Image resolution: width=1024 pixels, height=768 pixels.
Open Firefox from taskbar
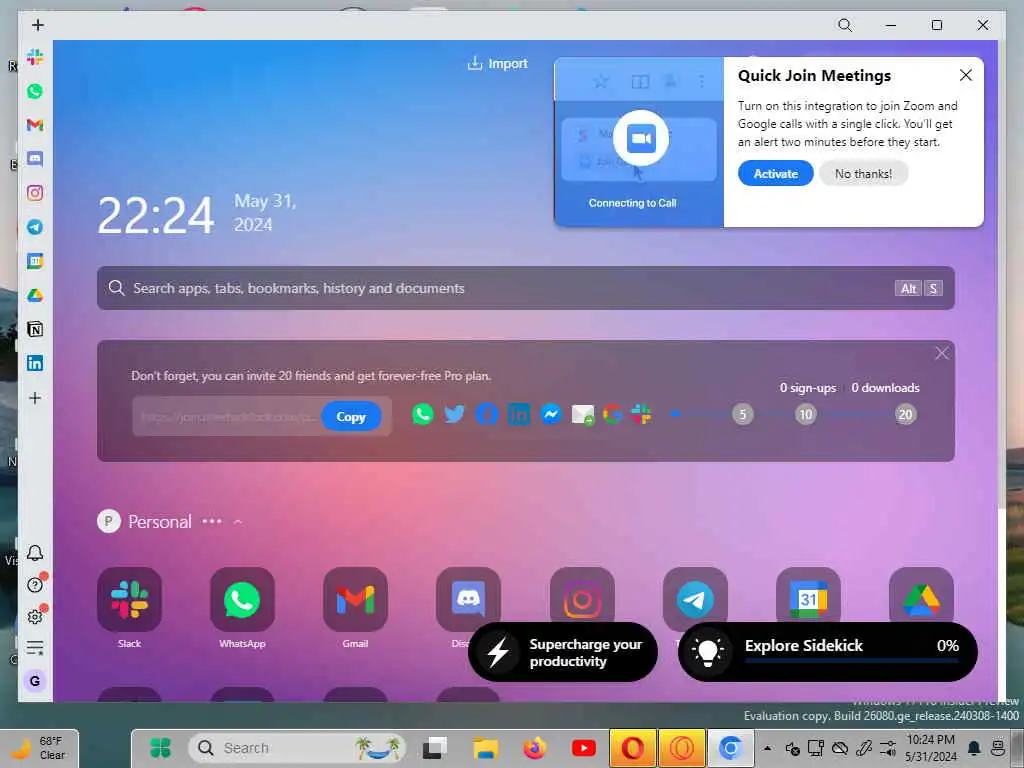coord(534,748)
